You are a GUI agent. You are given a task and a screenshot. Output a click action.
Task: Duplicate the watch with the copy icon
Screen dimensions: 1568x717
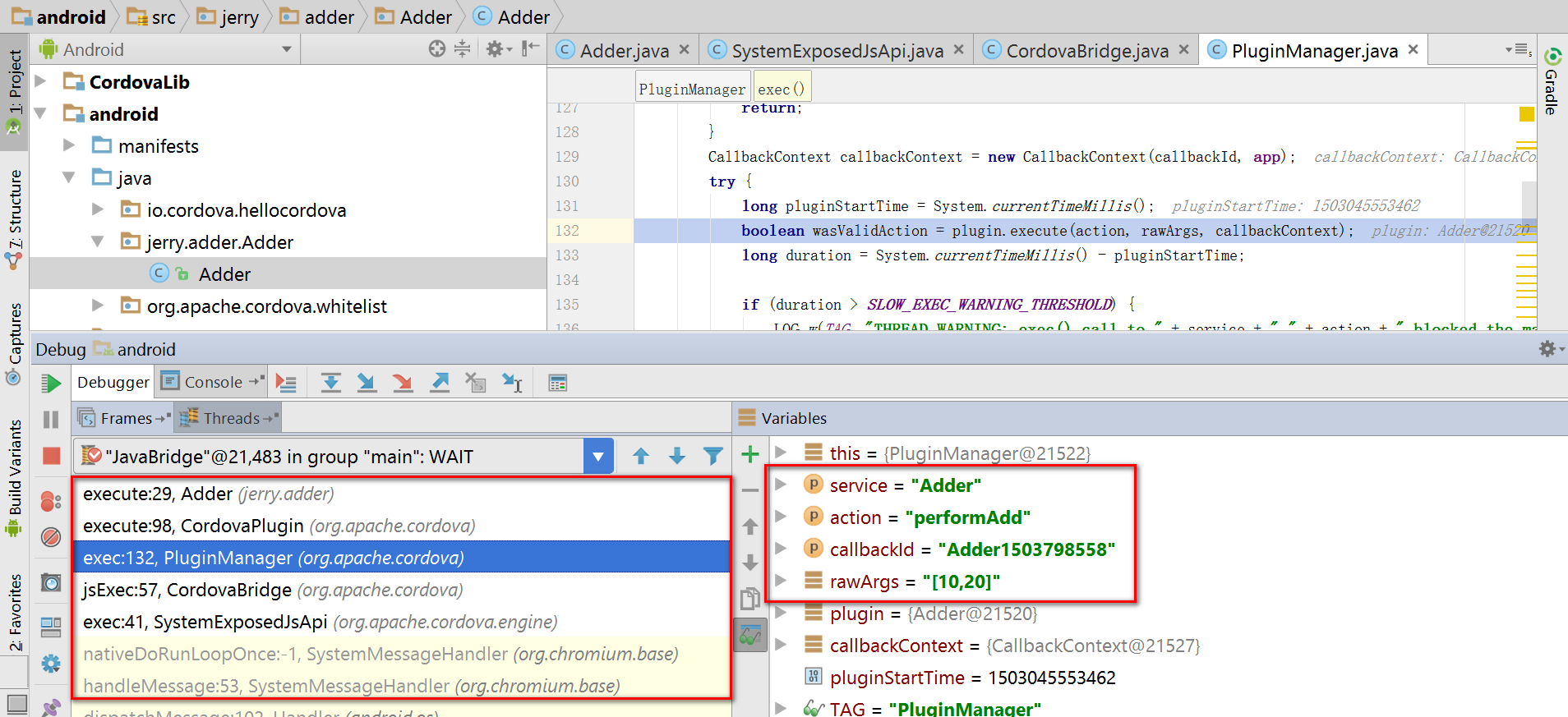pyautogui.click(x=750, y=599)
